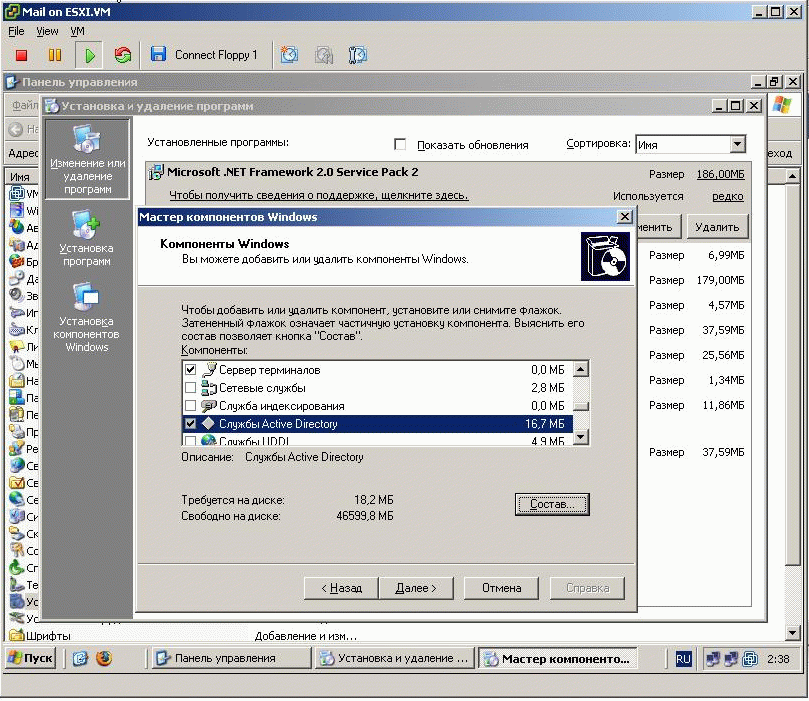
Task: Select 'Установка компонентов Windows' sidebar icon
Action: 86,298
